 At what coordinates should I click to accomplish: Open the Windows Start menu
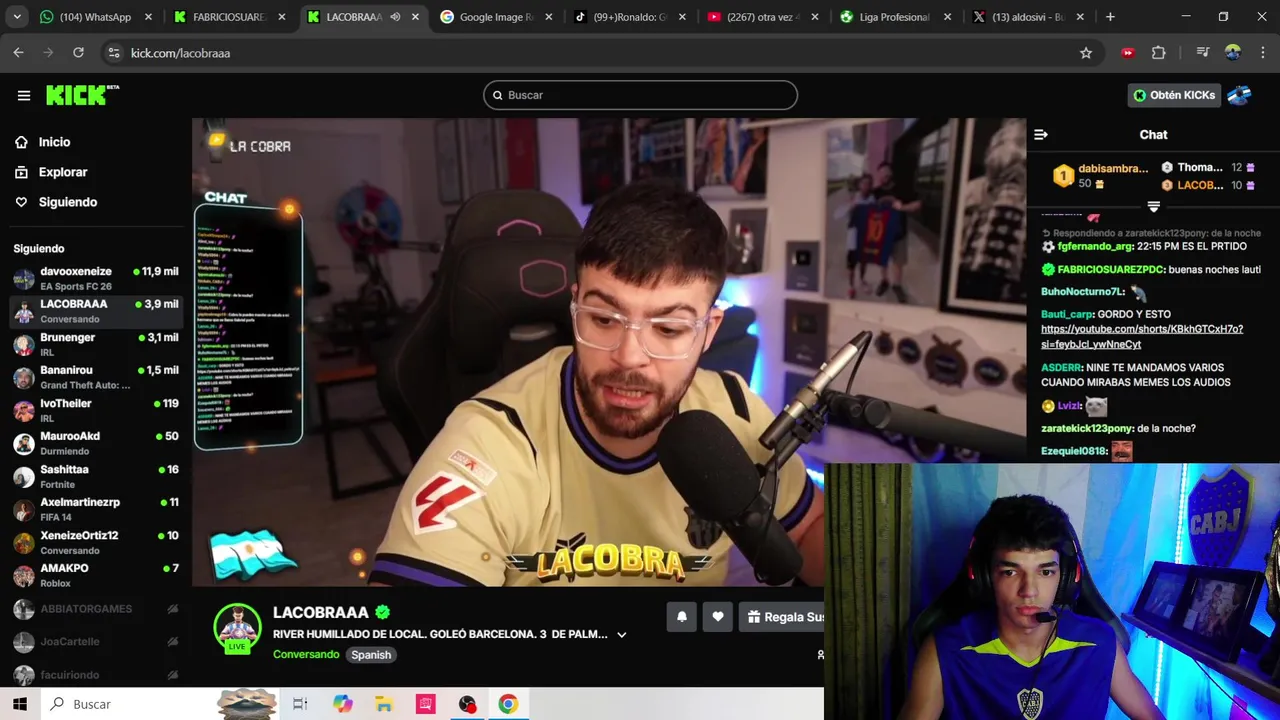(20, 704)
